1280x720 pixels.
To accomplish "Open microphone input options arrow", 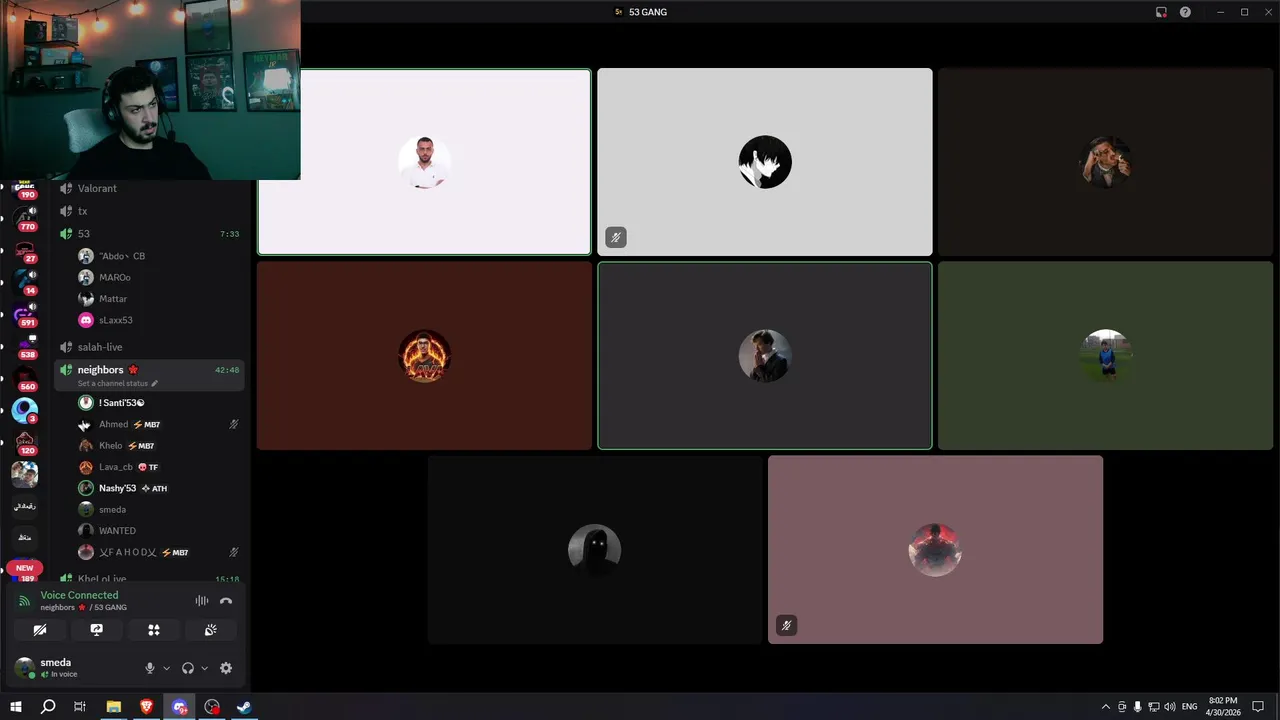I will [x=166, y=668].
